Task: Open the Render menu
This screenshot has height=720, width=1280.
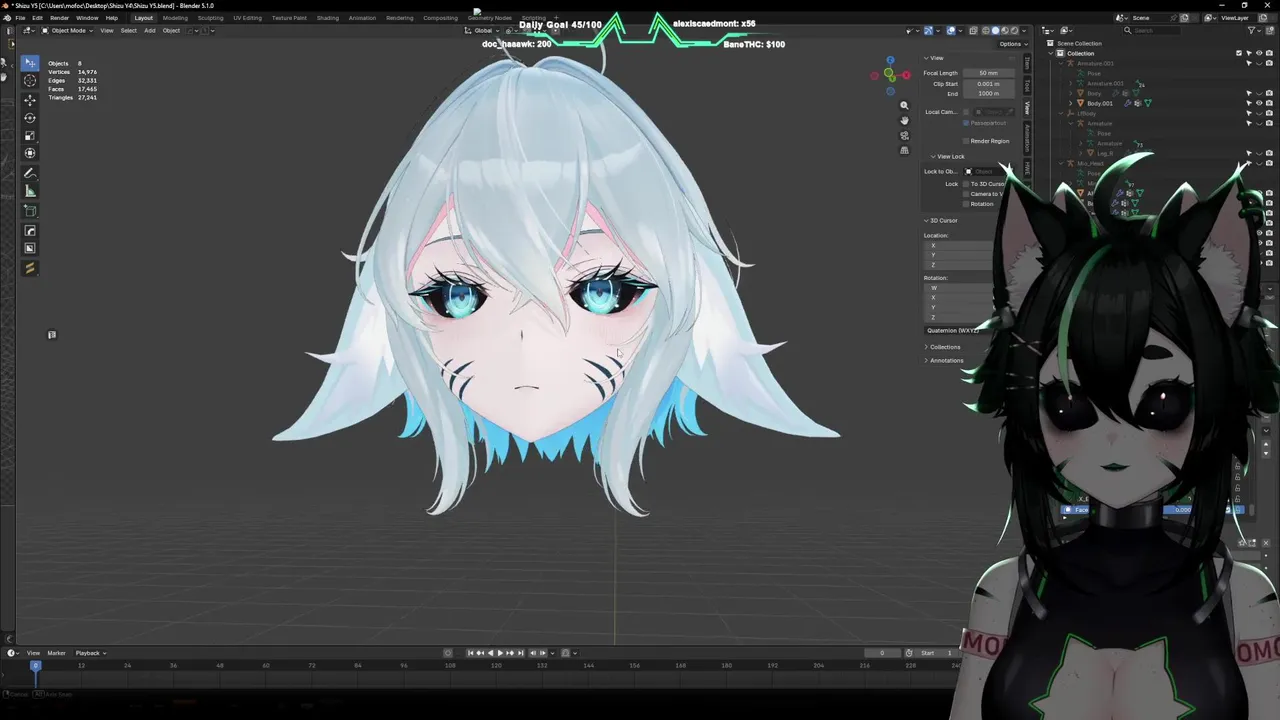Action: [59, 18]
